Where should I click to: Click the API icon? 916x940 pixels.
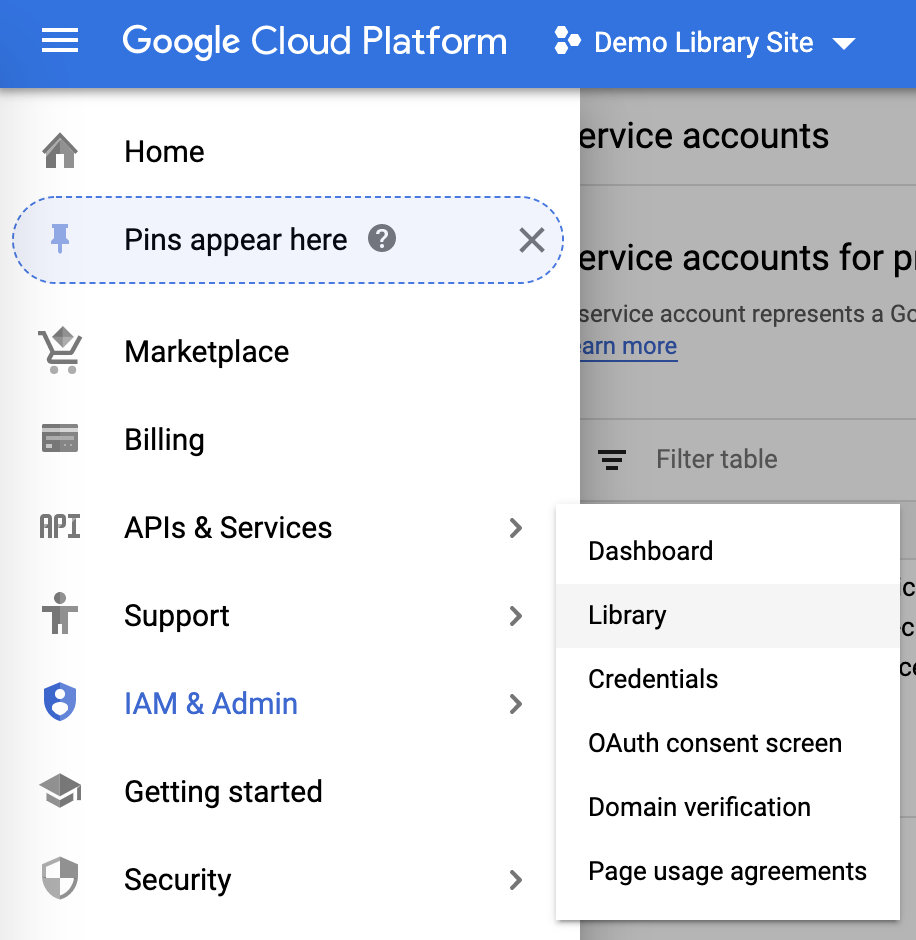tap(60, 527)
